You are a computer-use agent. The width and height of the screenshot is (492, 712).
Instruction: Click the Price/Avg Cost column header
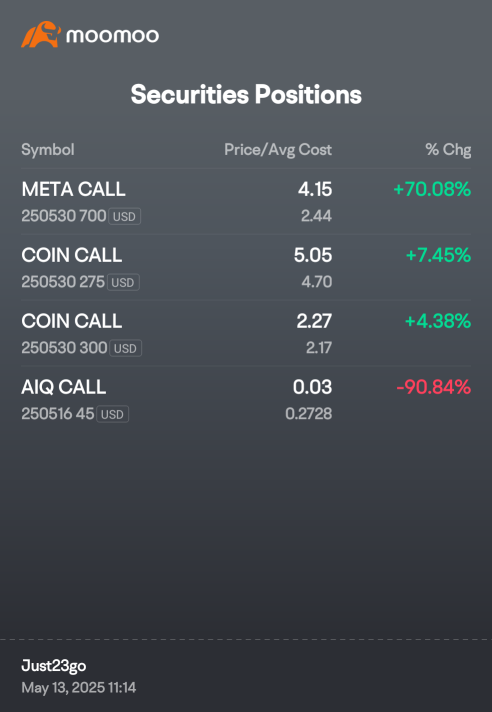[x=278, y=149]
